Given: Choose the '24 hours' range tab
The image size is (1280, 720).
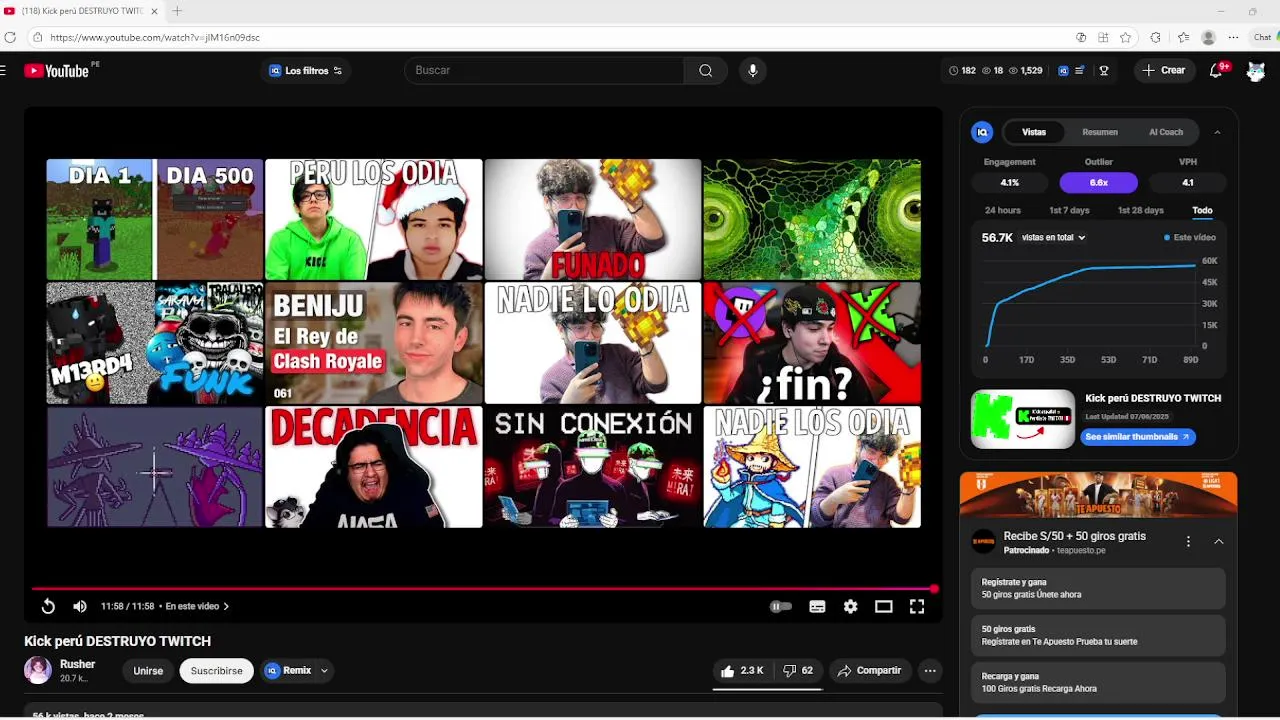Looking at the screenshot, I should click(x=1003, y=211).
